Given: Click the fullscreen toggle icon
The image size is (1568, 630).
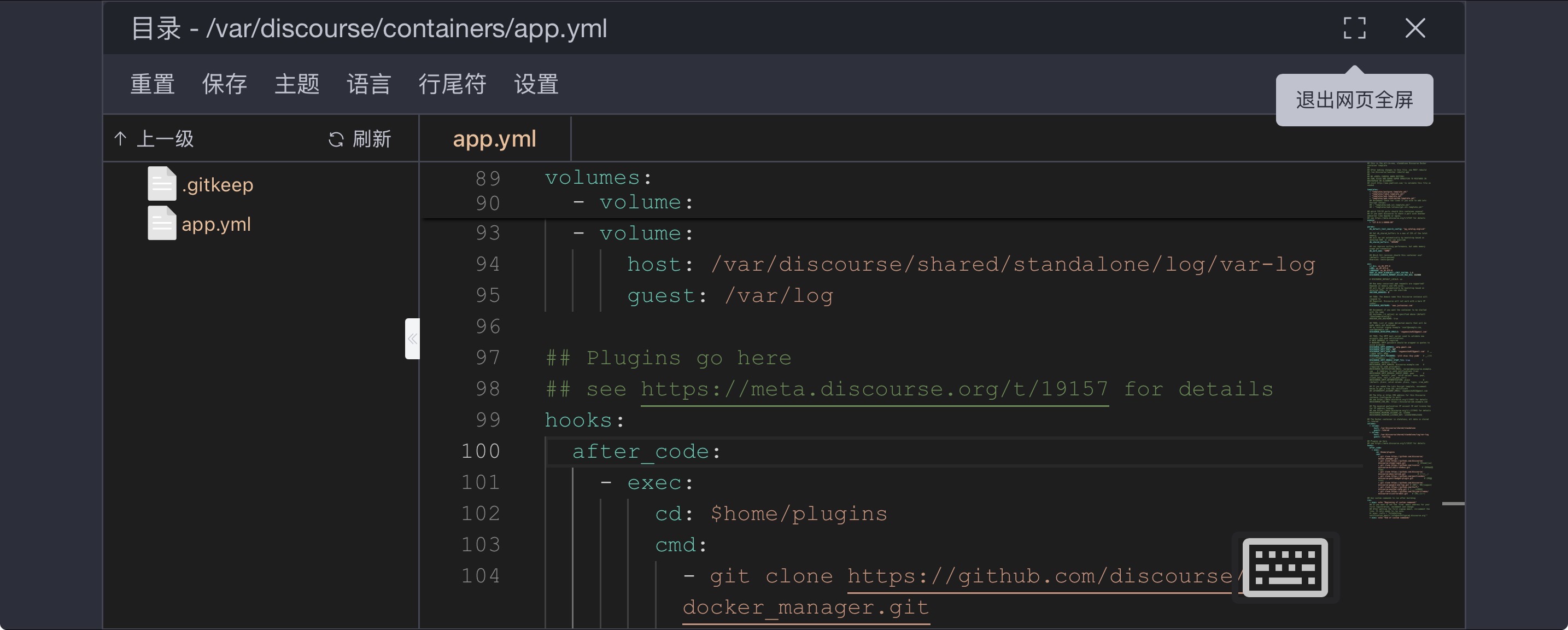Looking at the screenshot, I should pyautogui.click(x=1354, y=28).
